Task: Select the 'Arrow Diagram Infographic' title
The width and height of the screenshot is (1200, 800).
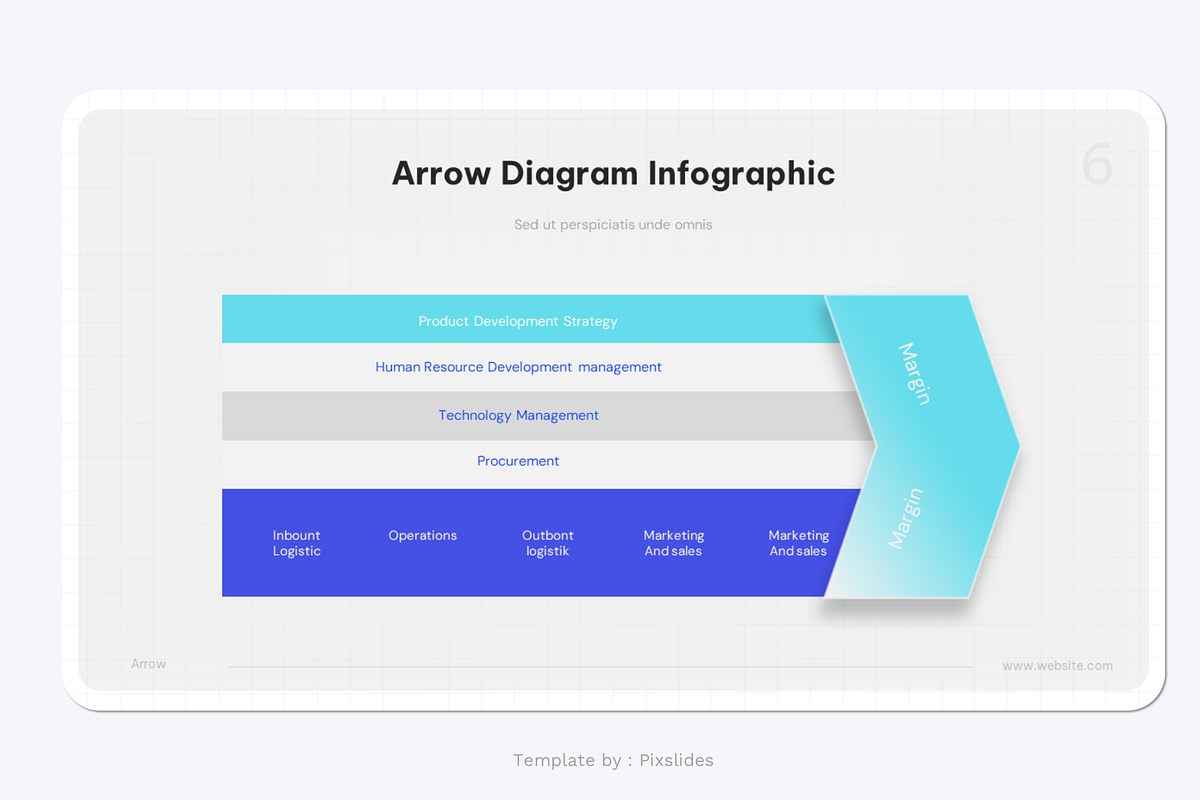Action: 613,173
